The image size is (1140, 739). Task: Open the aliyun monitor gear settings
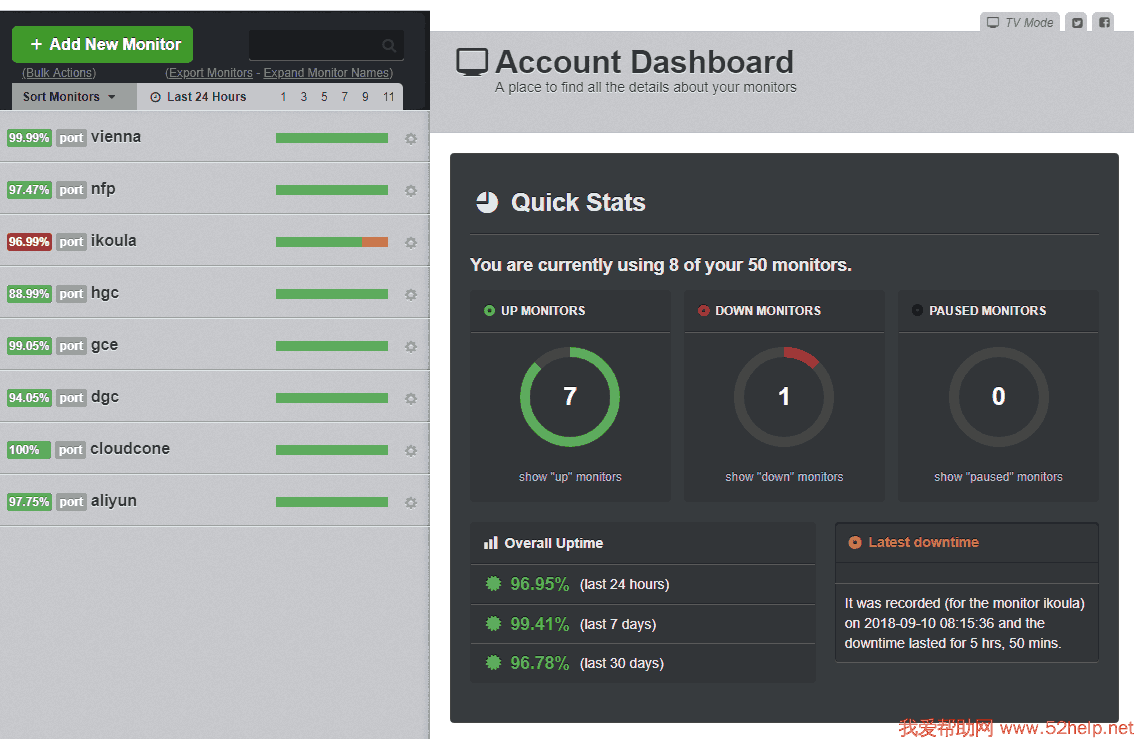[x=410, y=503]
